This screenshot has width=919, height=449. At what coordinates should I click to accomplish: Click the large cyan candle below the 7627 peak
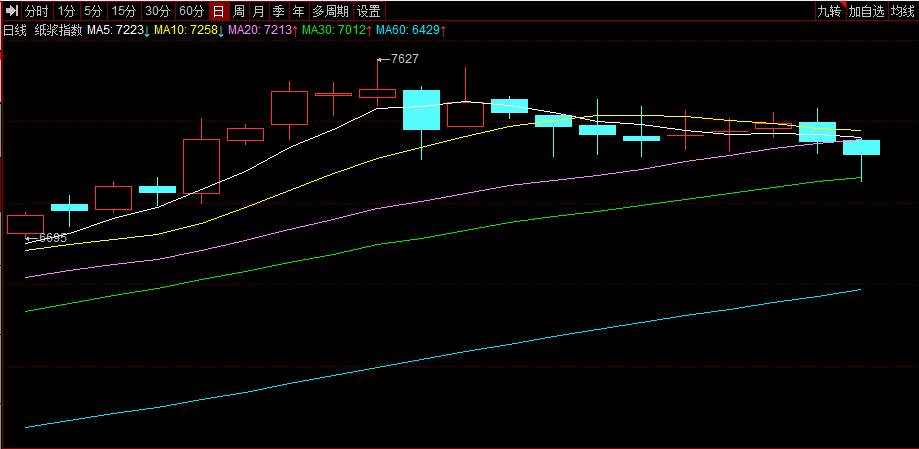(421, 110)
